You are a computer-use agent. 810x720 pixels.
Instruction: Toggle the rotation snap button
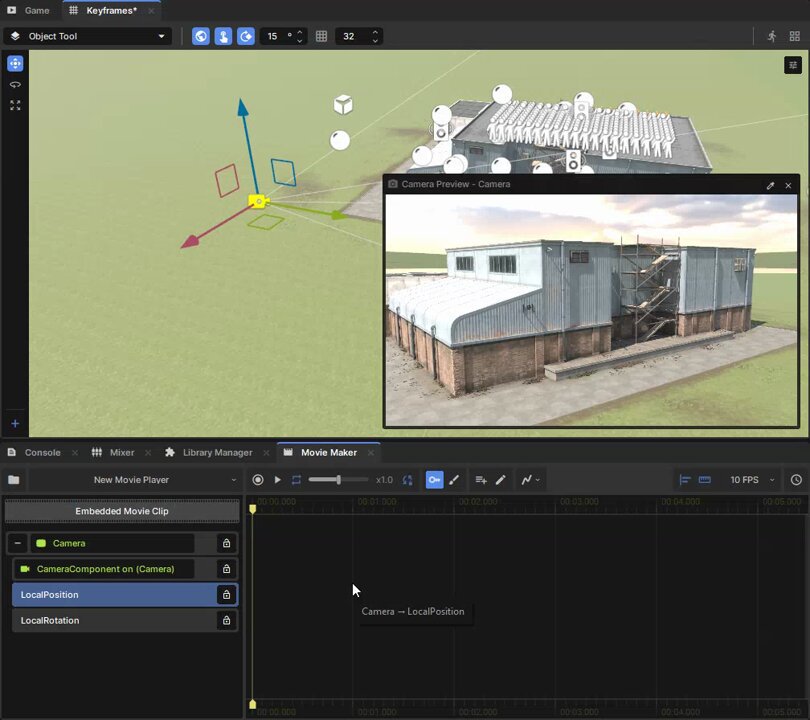[x=246, y=36]
